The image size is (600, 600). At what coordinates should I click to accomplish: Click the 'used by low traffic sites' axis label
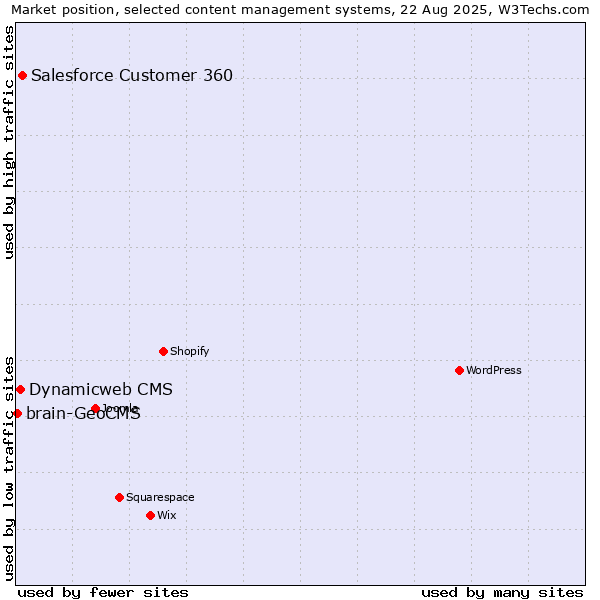pos(8,469)
